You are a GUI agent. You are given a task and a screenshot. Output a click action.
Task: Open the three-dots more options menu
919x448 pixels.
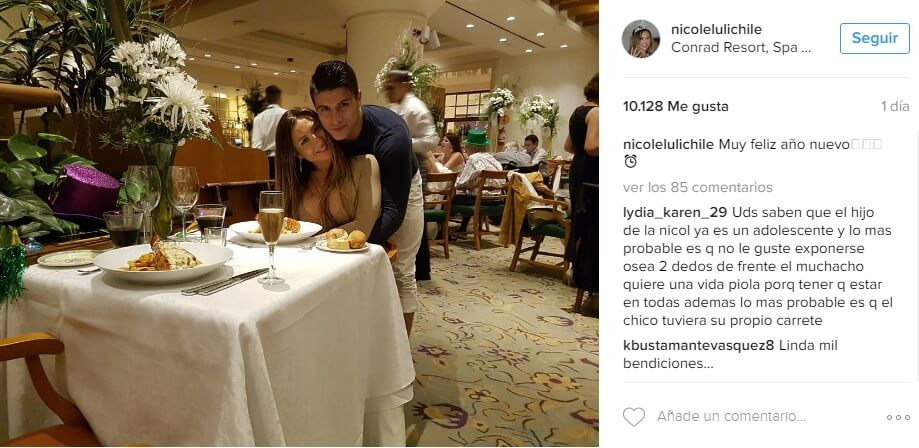click(898, 418)
